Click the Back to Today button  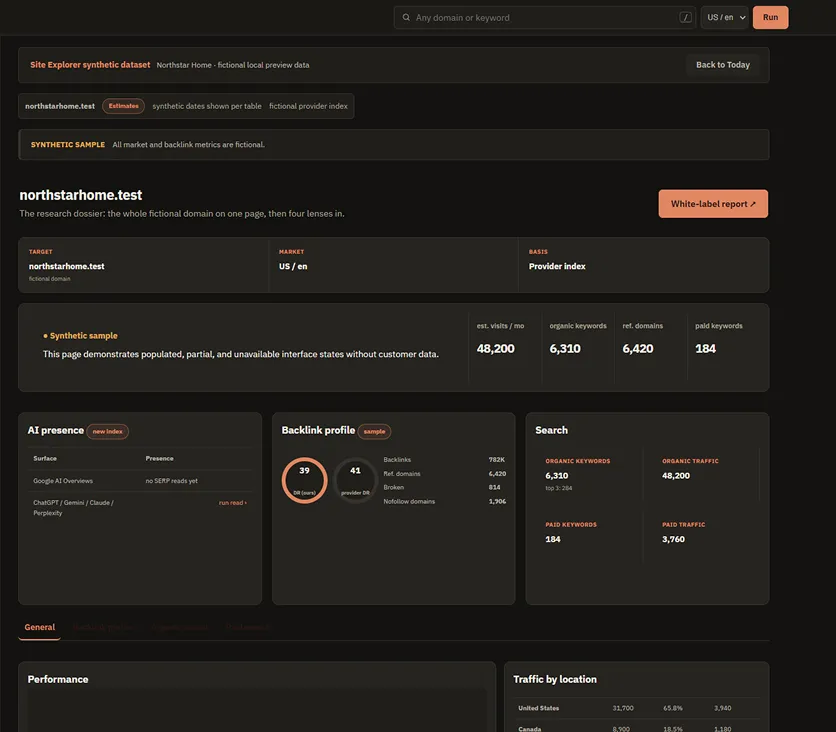tap(722, 65)
